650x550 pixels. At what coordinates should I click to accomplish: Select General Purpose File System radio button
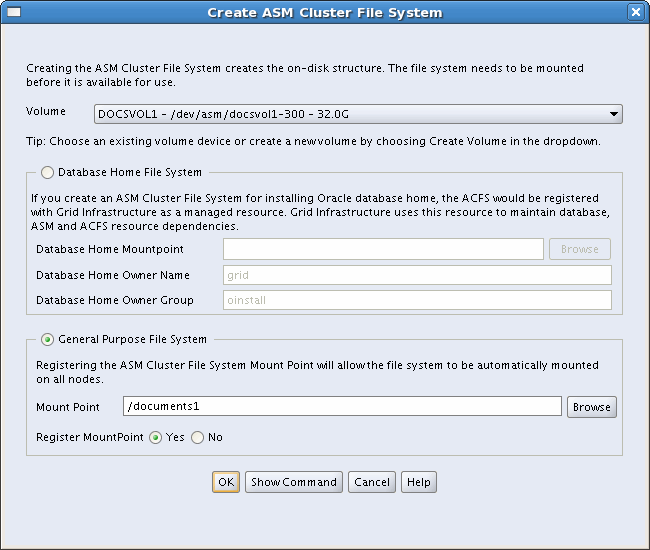pyautogui.click(x=47, y=340)
